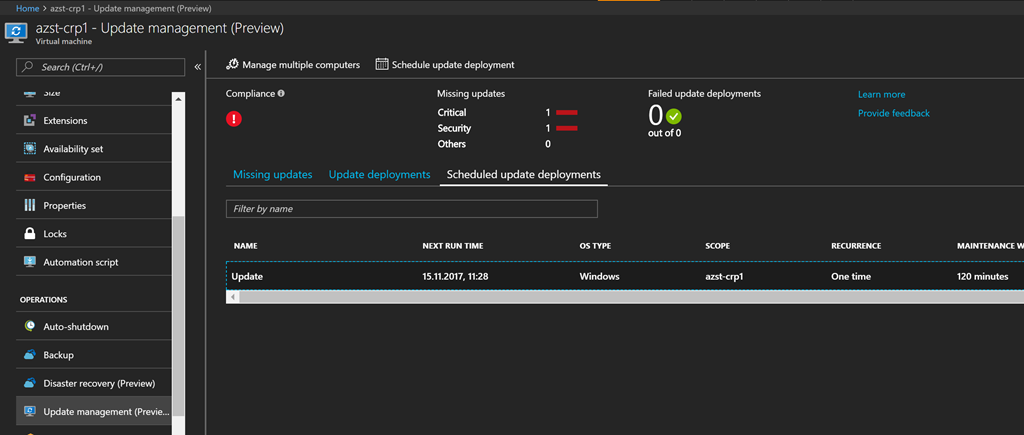The width and height of the screenshot is (1024, 435).
Task: Switch to Missing updates tab
Action: coord(272,175)
